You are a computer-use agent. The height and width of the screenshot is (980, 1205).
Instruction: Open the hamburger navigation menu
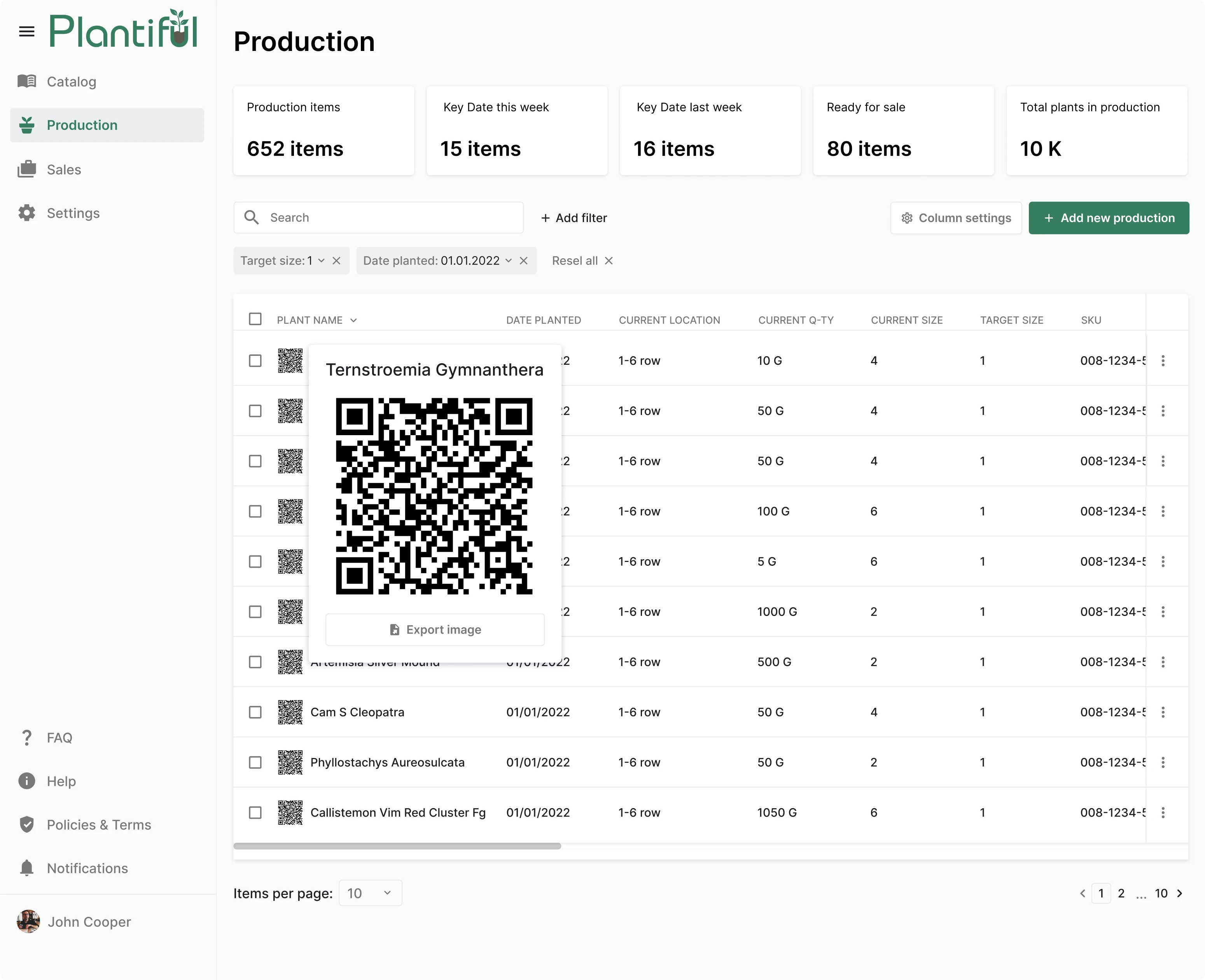pos(26,31)
